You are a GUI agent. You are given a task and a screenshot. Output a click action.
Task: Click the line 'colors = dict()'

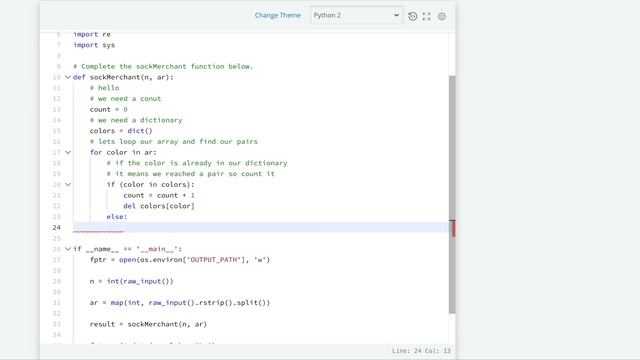pyautogui.click(x=121, y=131)
